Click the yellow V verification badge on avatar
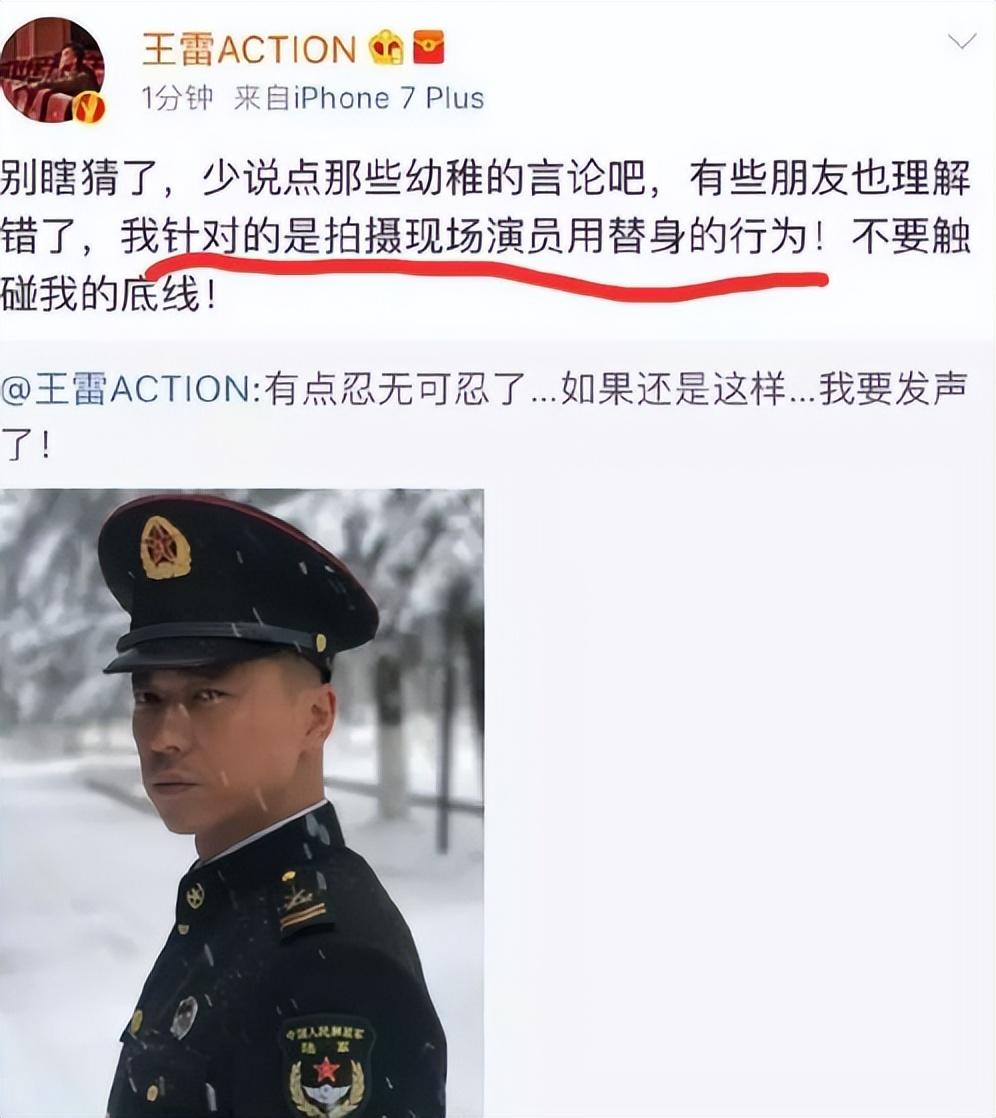996x1118 pixels. point(89,108)
